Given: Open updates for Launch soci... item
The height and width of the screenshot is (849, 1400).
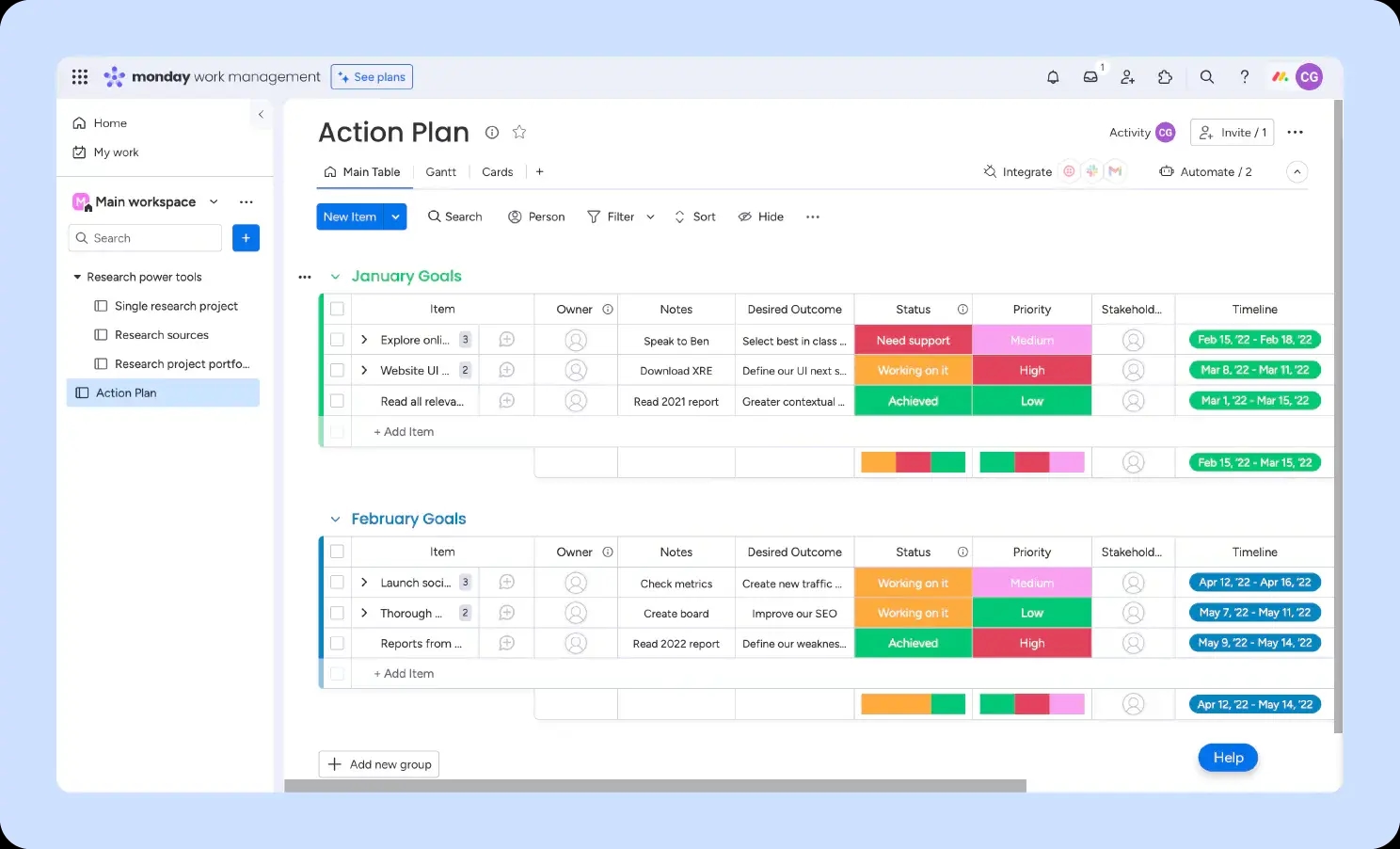Looking at the screenshot, I should [506, 583].
